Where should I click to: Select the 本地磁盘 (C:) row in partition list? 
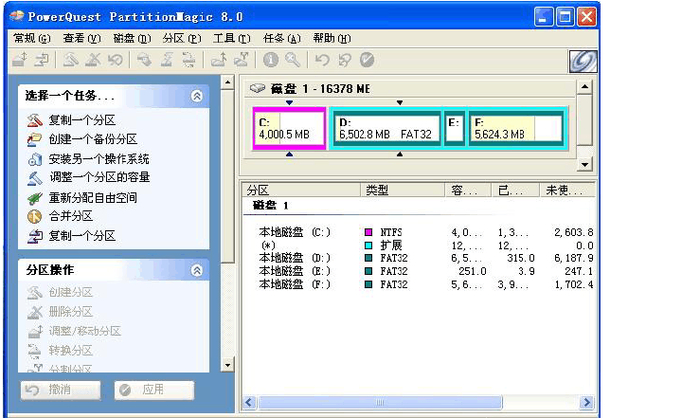[x=418, y=232]
